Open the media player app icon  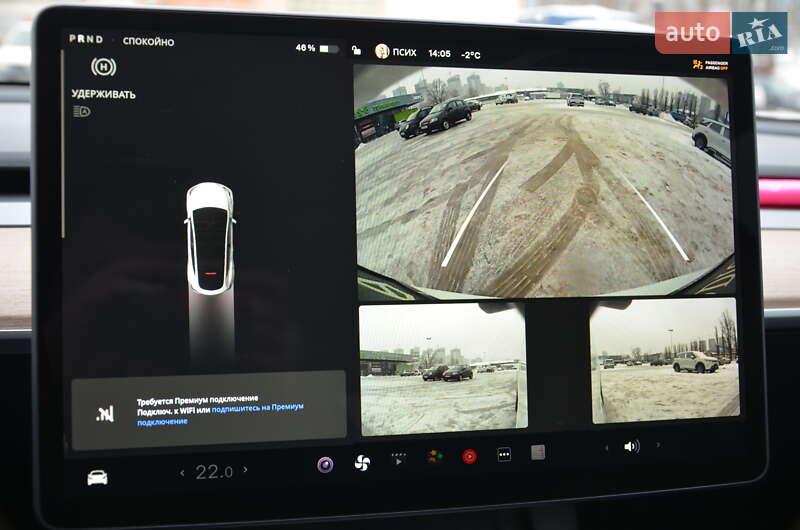pyautogui.click(x=398, y=459)
